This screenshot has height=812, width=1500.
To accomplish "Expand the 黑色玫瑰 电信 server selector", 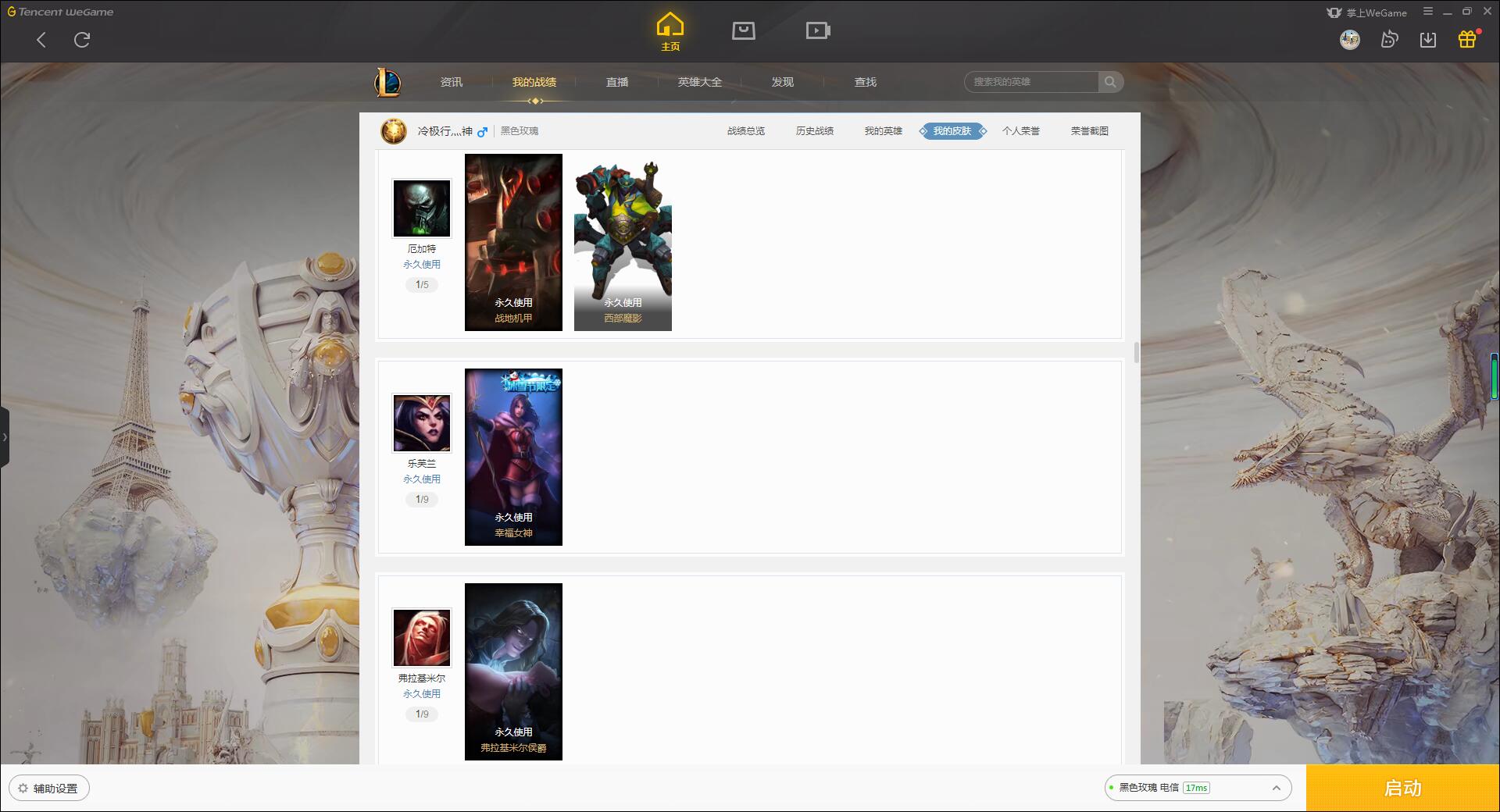I will coord(1198,788).
